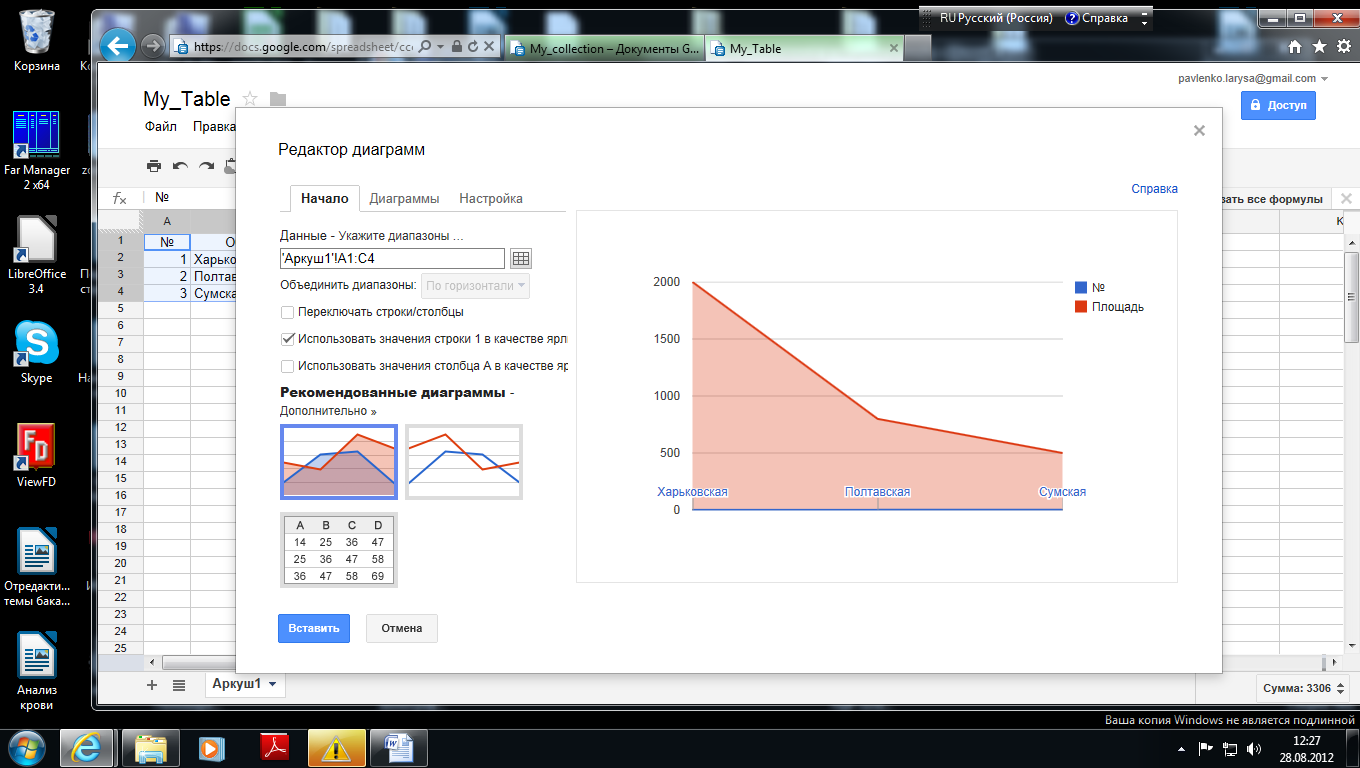Click the search magnifier in address bar
The image size is (1360, 768).
(x=425, y=46)
